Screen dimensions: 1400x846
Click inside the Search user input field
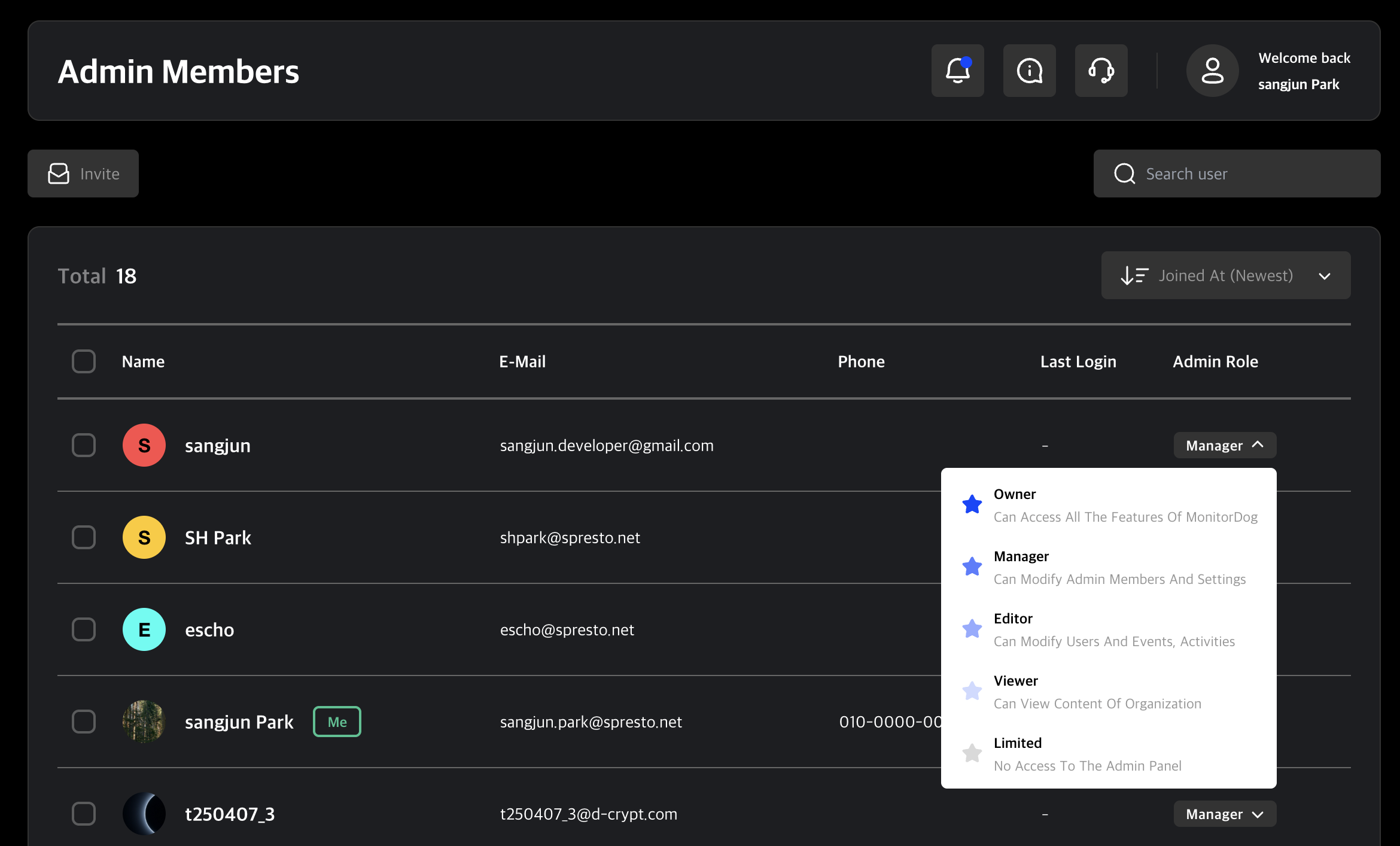click(x=1197, y=174)
